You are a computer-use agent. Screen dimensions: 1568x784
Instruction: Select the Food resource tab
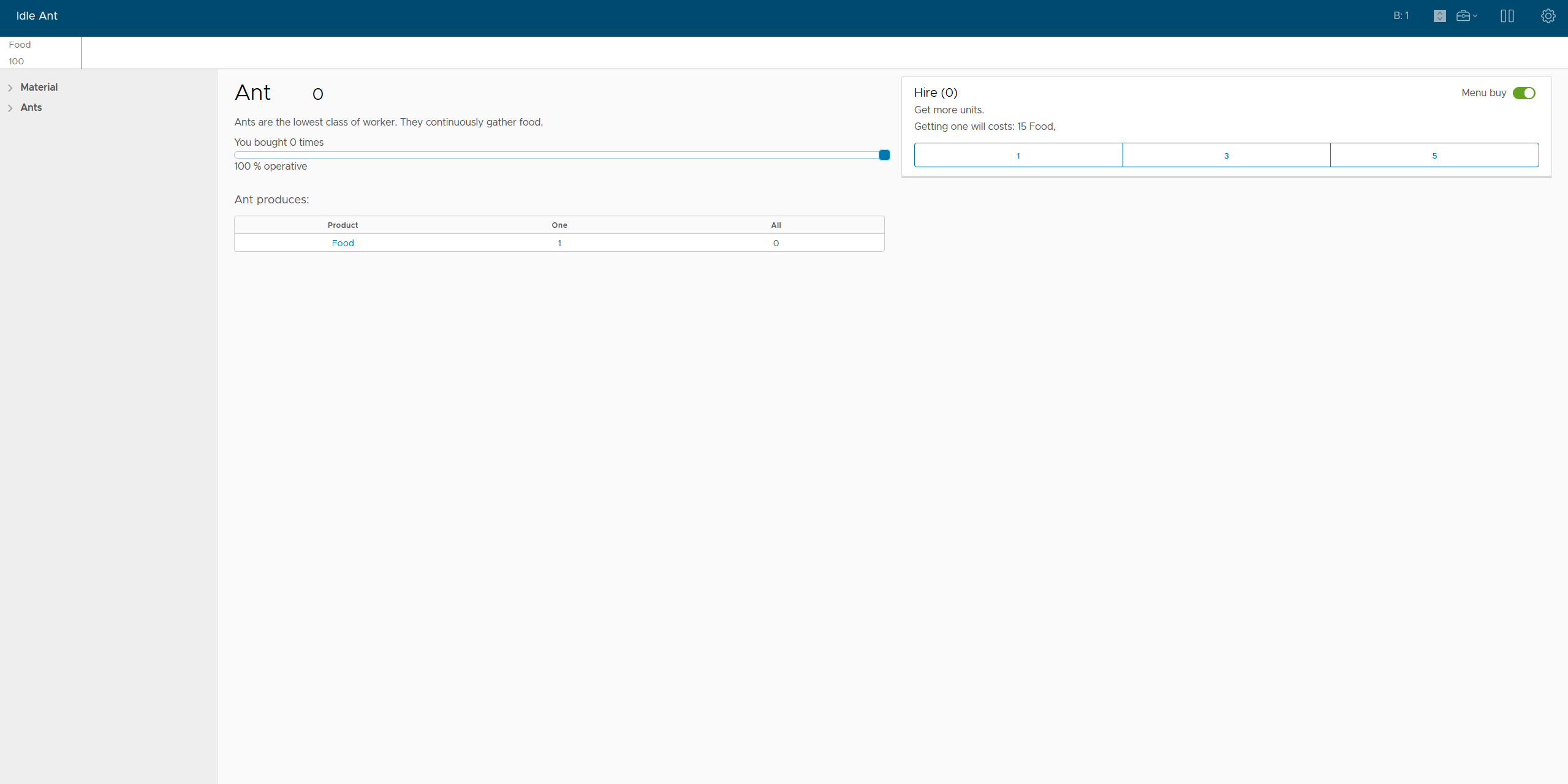coord(40,53)
